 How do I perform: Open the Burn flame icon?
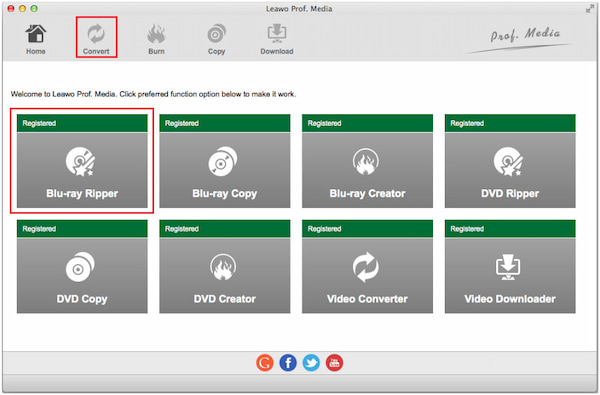(156, 39)
